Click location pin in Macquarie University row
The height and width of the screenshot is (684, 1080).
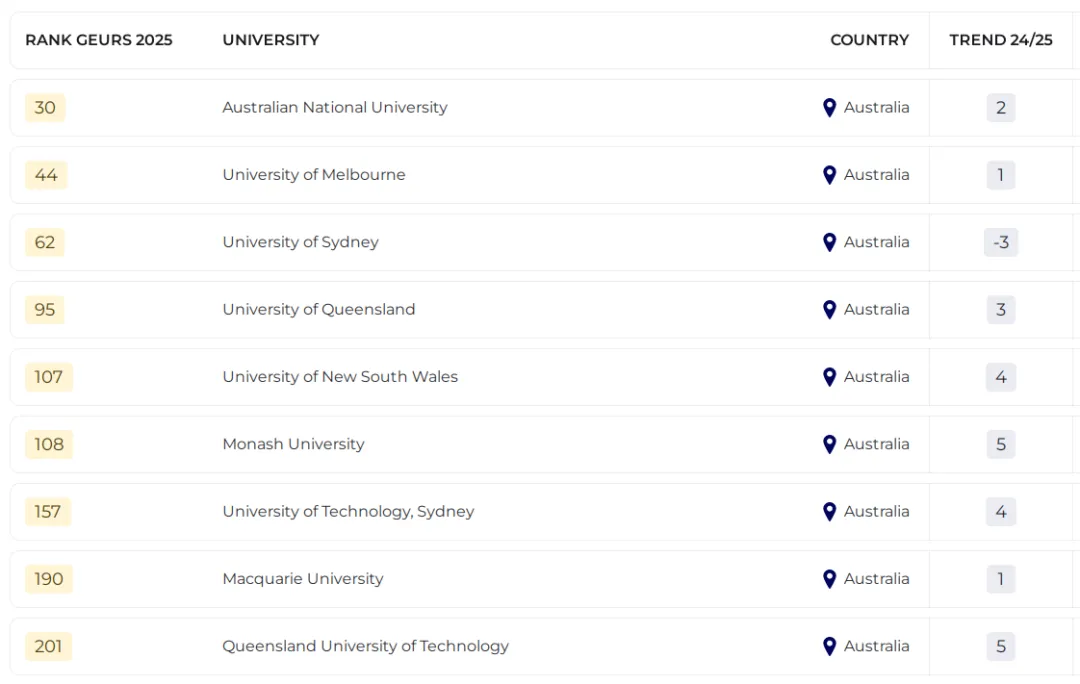(x=829, y=579)
